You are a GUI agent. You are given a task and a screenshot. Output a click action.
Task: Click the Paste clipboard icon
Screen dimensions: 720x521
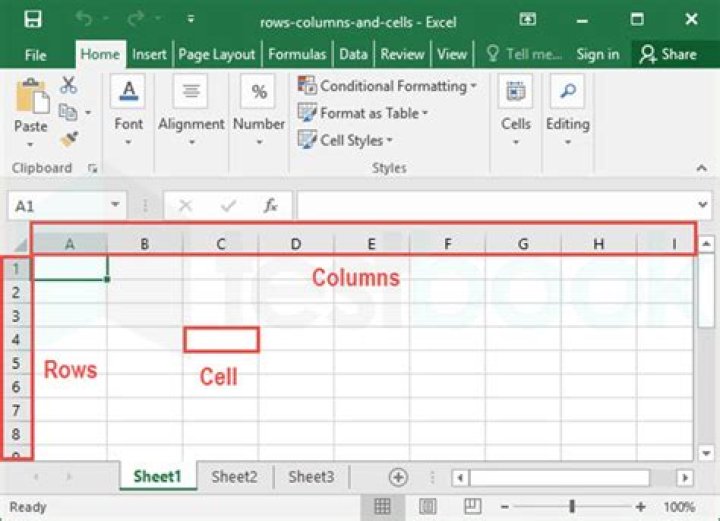coord(32,96)
